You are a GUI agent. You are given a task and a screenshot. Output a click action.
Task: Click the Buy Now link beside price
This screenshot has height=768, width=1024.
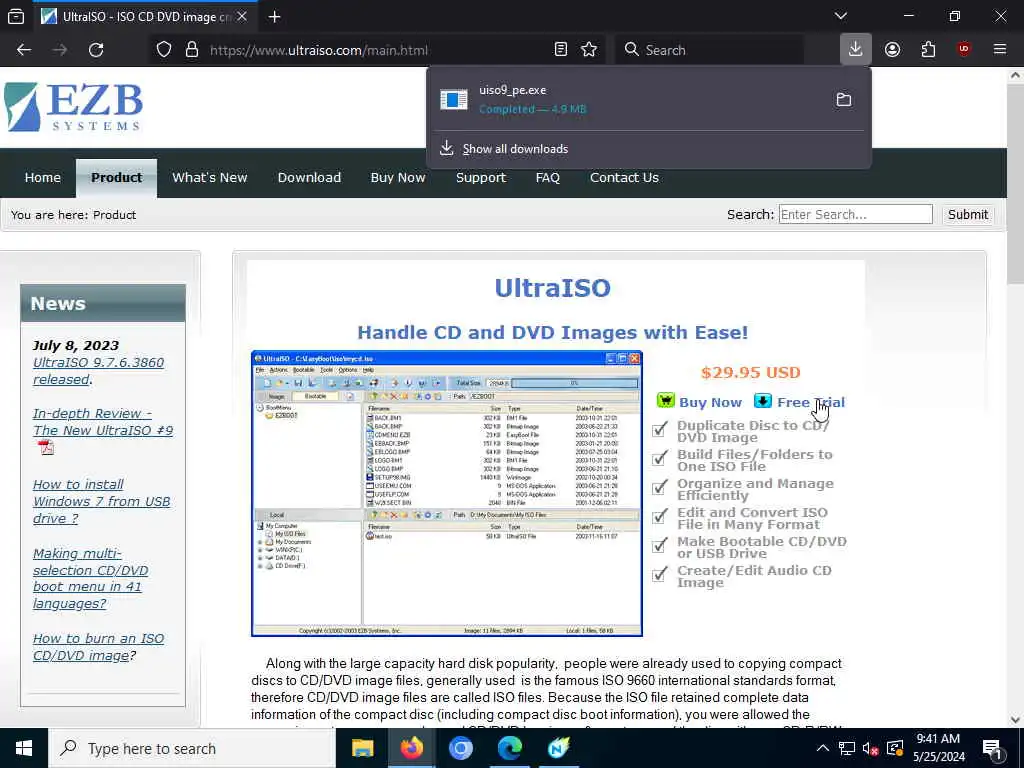tap(710, 402)
